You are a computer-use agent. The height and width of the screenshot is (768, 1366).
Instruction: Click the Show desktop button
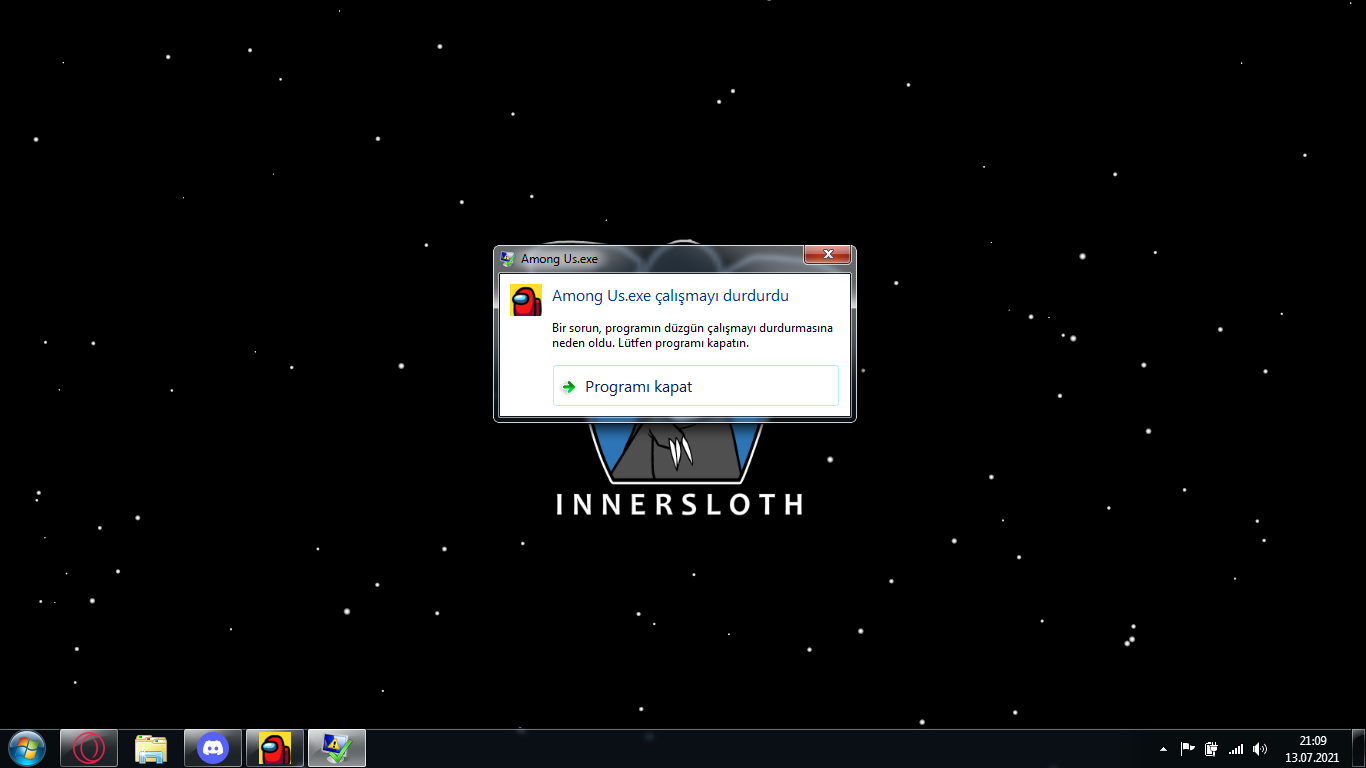[1358, 748]
